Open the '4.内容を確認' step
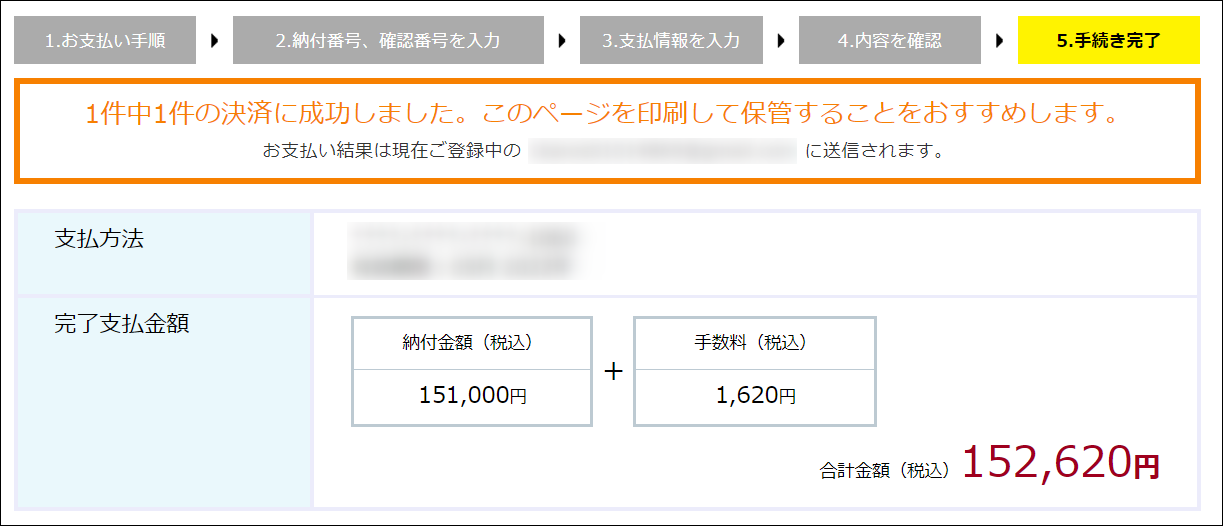The image size is (1223, 526). click(x=890, y=41)
